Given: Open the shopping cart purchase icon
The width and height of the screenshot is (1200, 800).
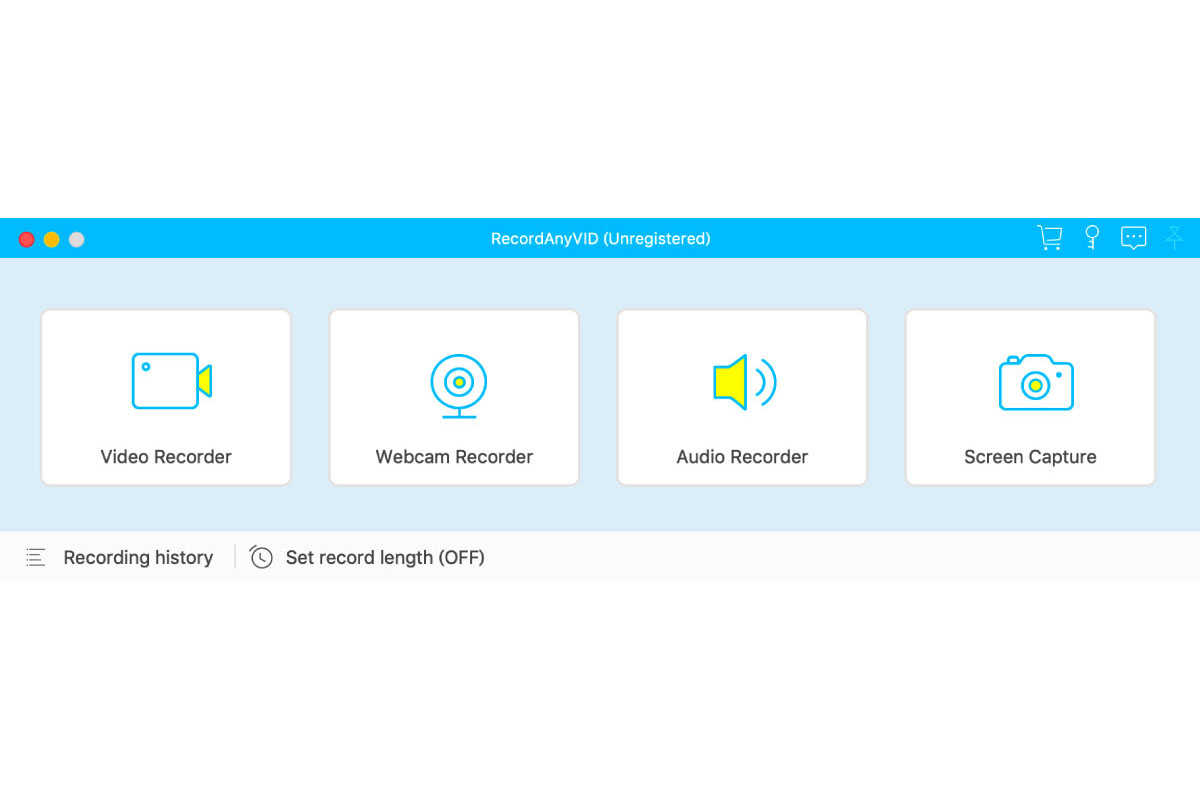Looking at the screenshot, I should [x=1050, y=238].
